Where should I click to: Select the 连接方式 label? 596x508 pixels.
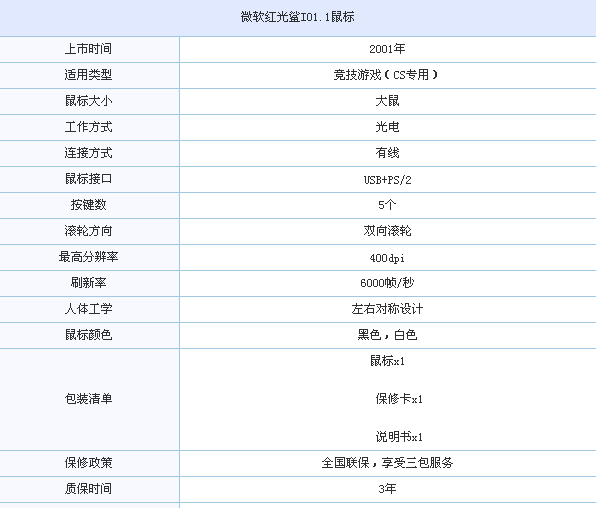click(89, 153)
